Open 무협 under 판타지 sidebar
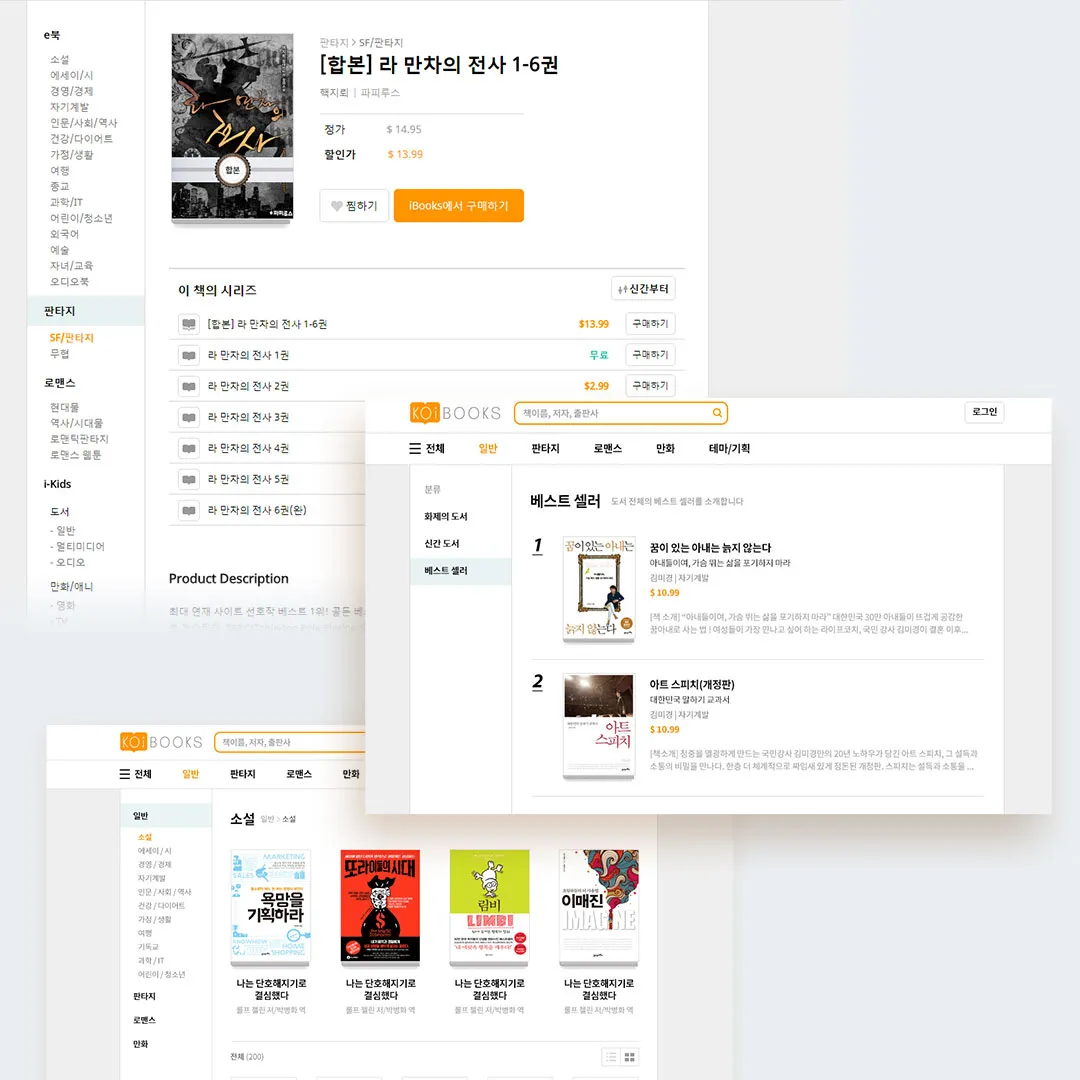The image size is (1080, 1080). 59,353
